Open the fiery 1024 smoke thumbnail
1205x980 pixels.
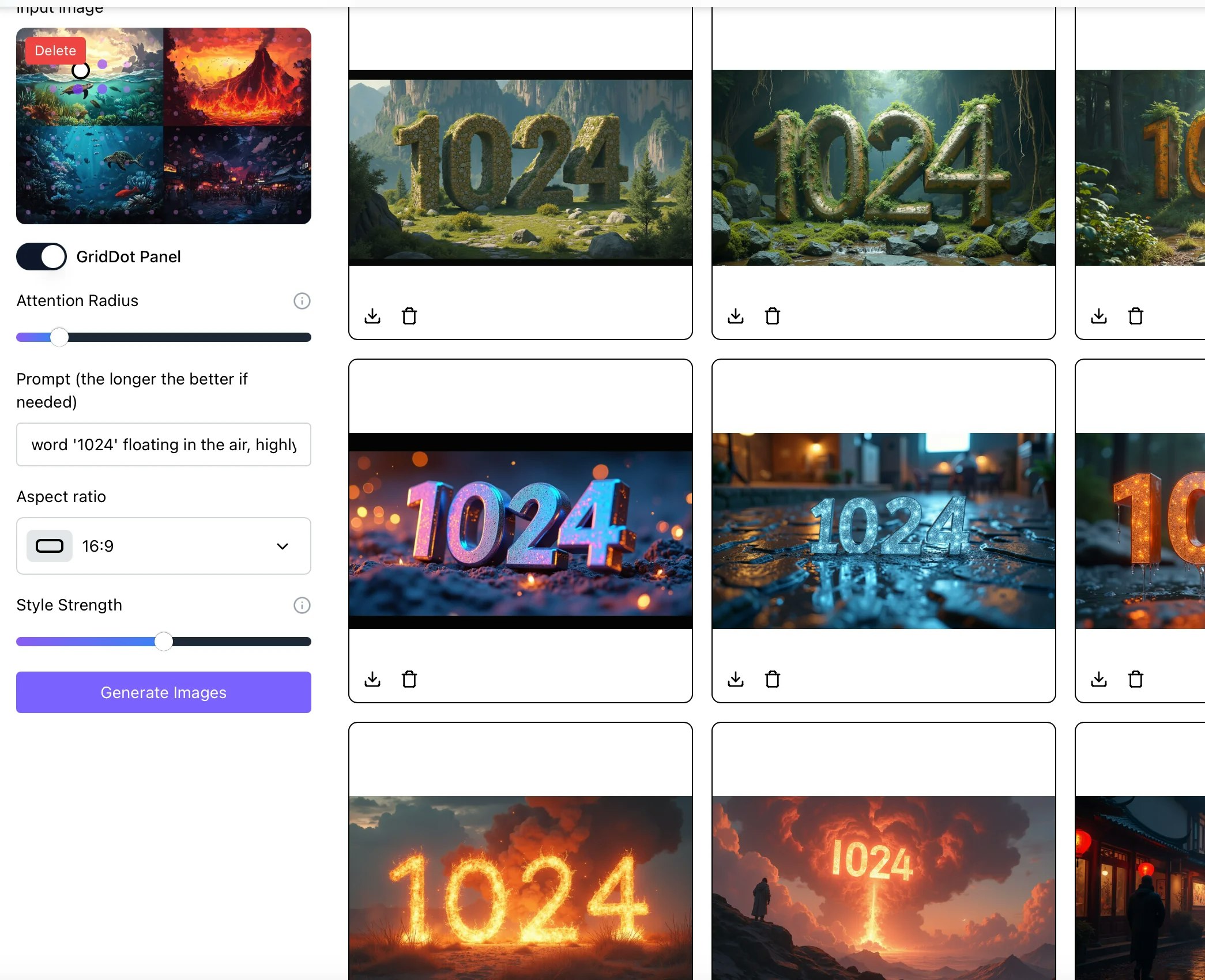(x=520, y=888)
